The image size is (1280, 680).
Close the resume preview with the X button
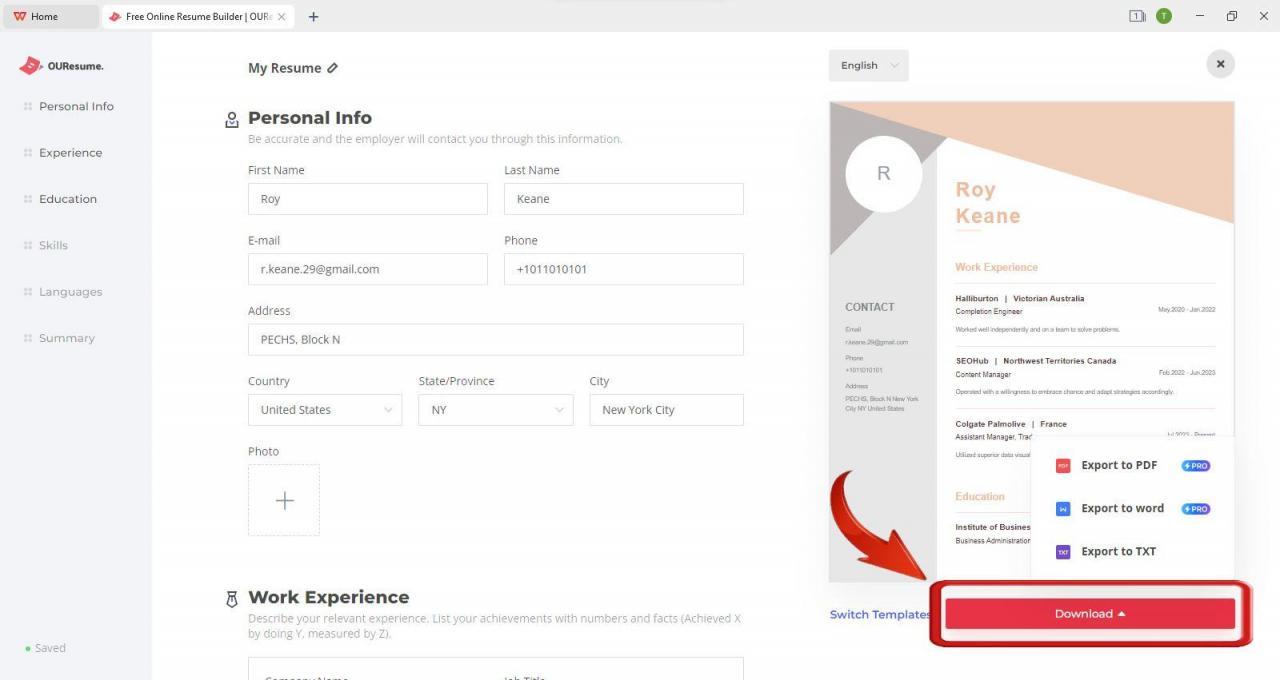pos(1220,64)
